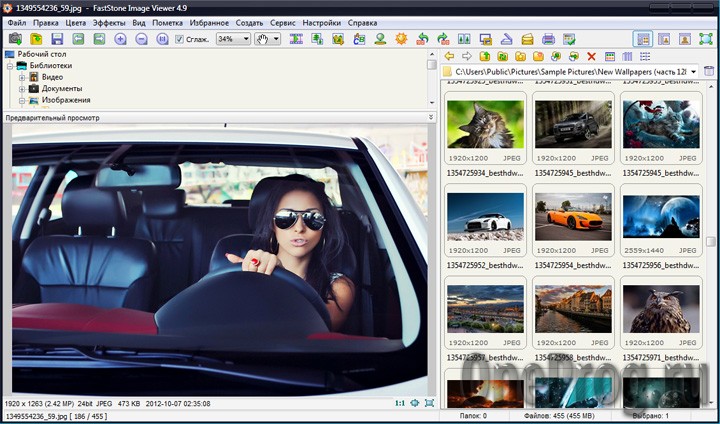Viewport: 720px width, 424px height.
Task: Go to next image with green right arrow
Action: (x=99, y=39)
